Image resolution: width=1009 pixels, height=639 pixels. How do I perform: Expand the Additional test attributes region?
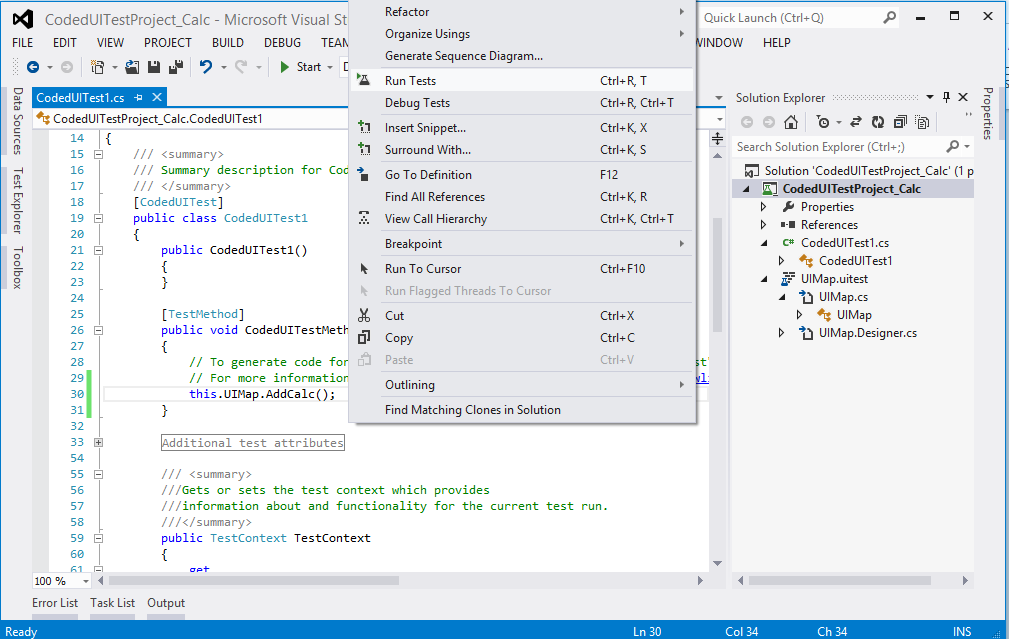point(98,442)
